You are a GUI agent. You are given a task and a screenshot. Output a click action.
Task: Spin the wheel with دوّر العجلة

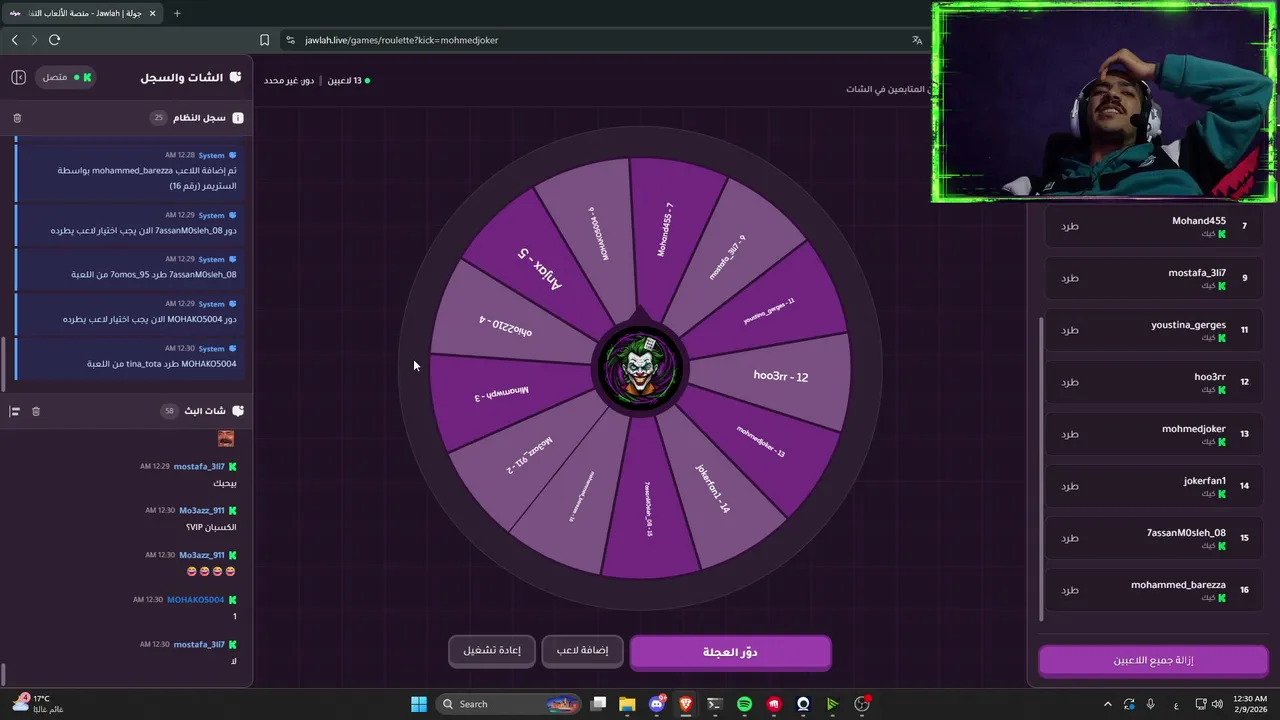click(730, 652)
